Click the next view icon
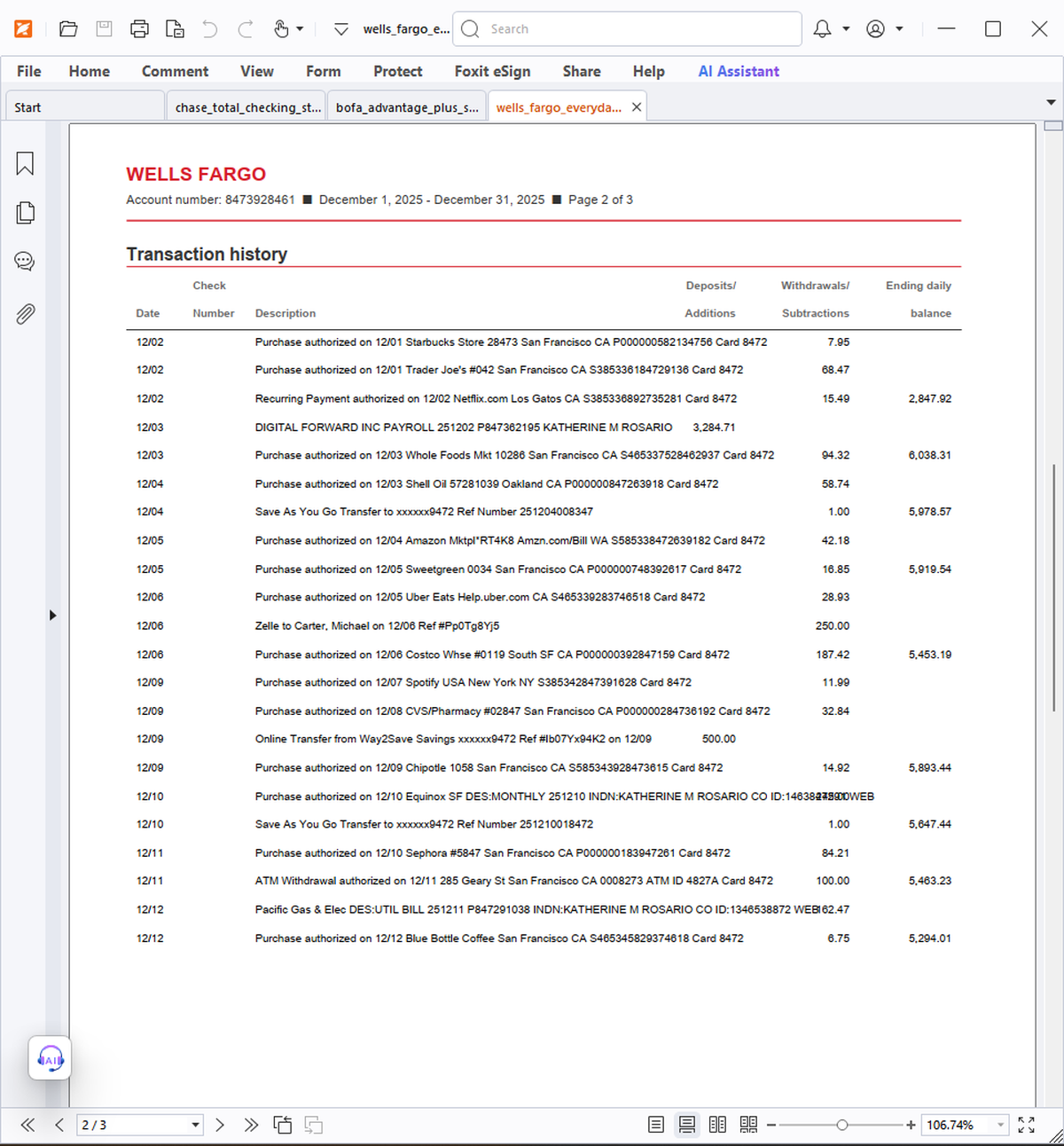1064x1146 pixels. [314, 1125]
